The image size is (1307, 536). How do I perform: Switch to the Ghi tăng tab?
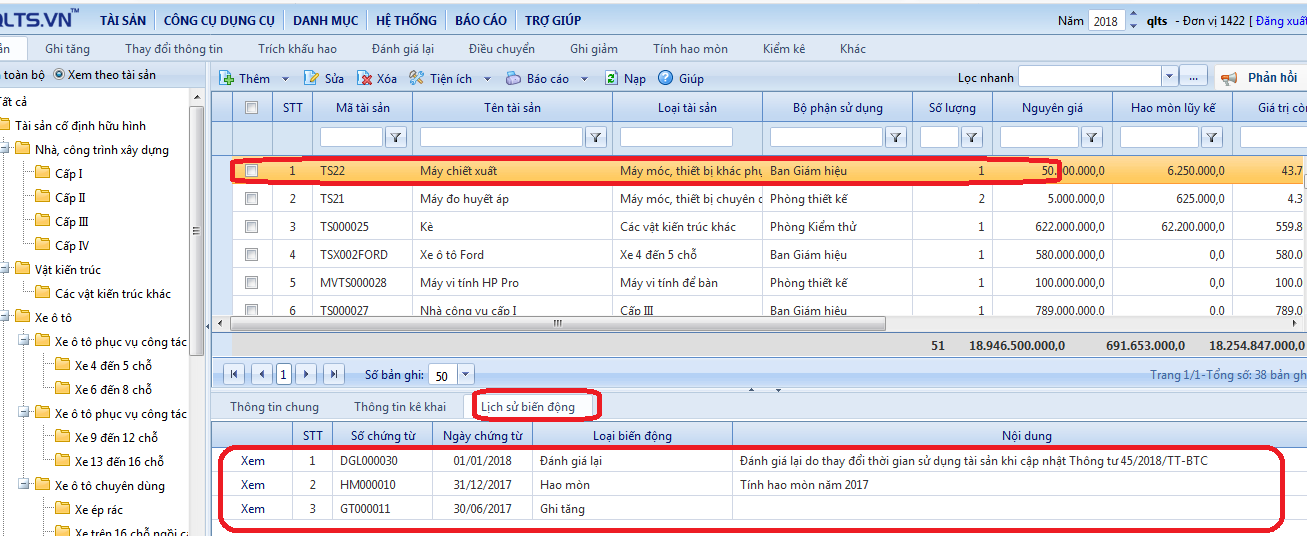click(67, 49)
